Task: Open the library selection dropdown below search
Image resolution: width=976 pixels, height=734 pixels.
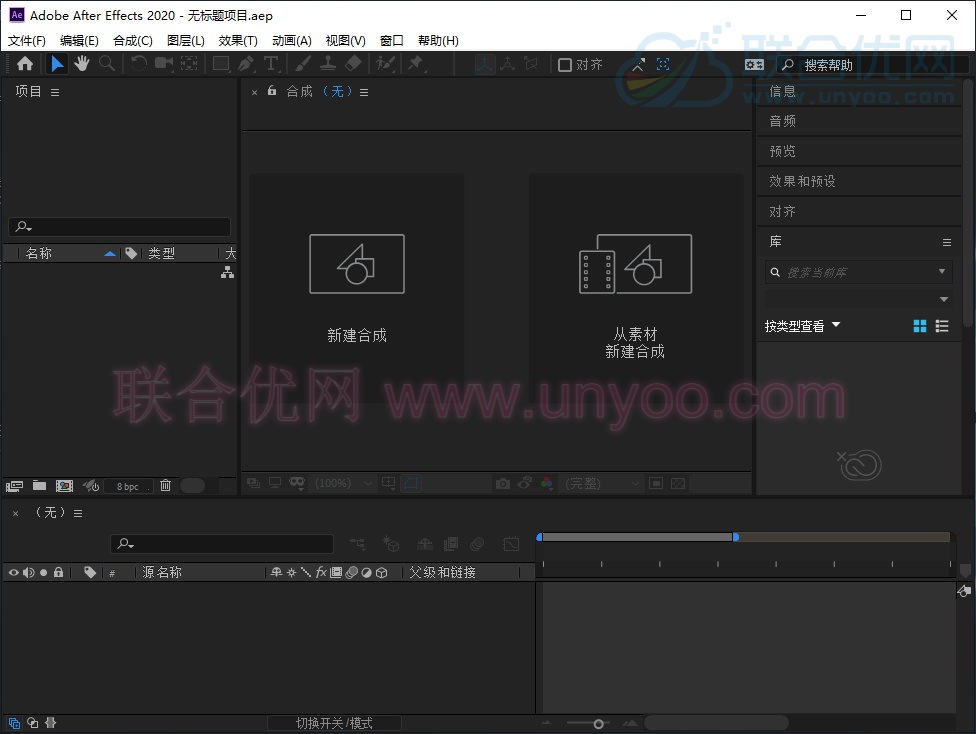Action: (944, 299)
